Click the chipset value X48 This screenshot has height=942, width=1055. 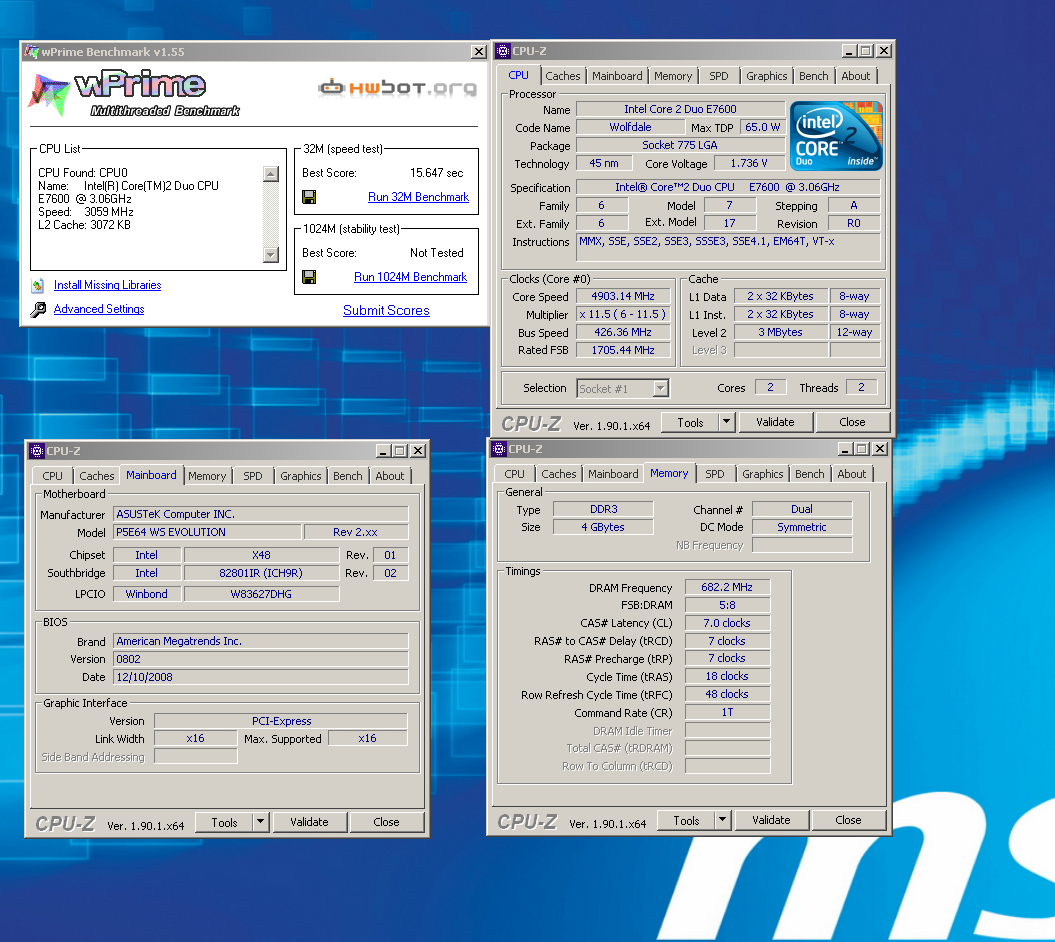click(261, 555)
